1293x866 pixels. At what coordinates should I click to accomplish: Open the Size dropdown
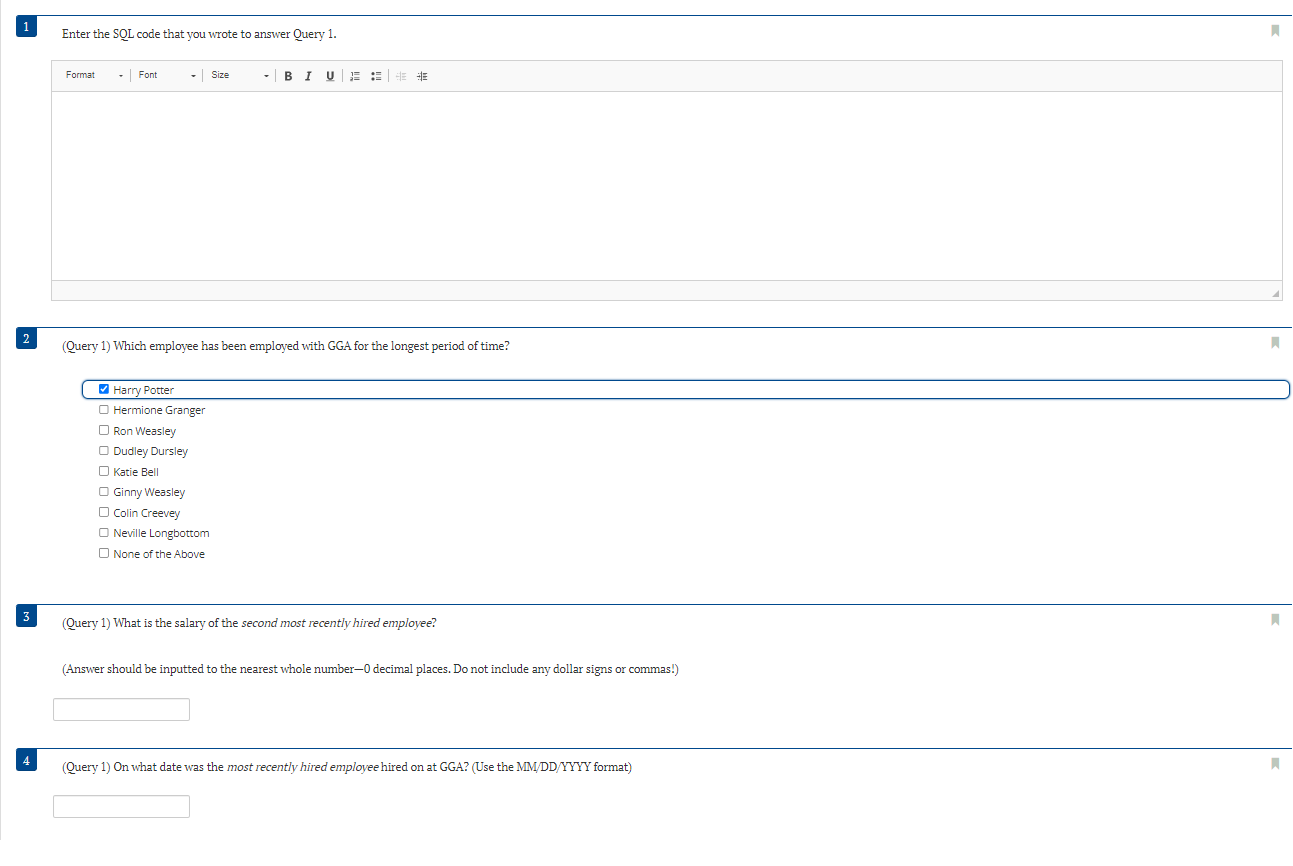click(240, 76)
